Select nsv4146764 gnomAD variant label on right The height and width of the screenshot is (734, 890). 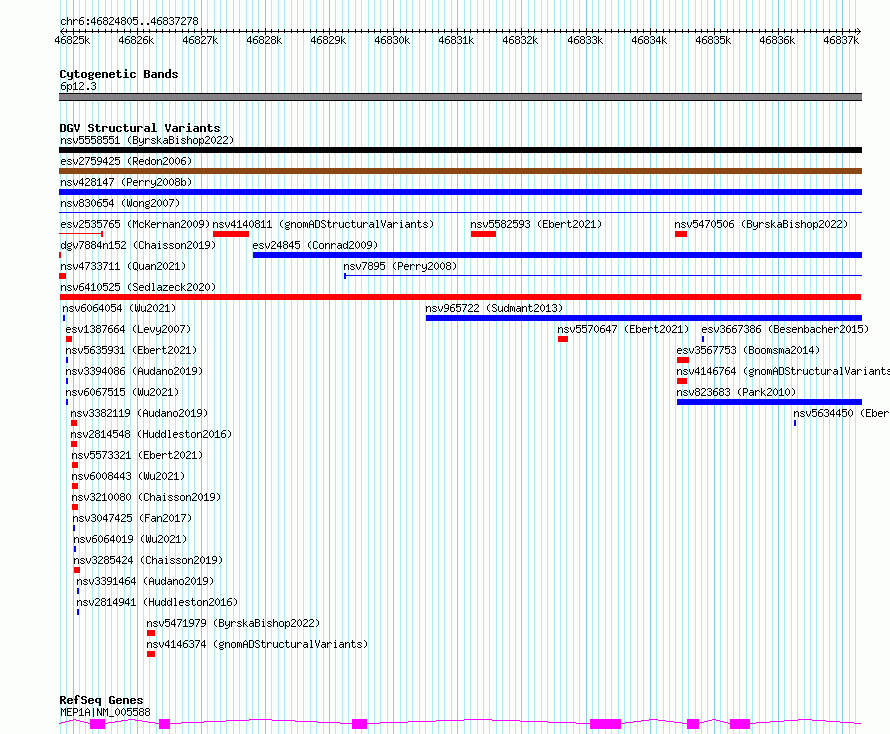[x=783, y=371]
